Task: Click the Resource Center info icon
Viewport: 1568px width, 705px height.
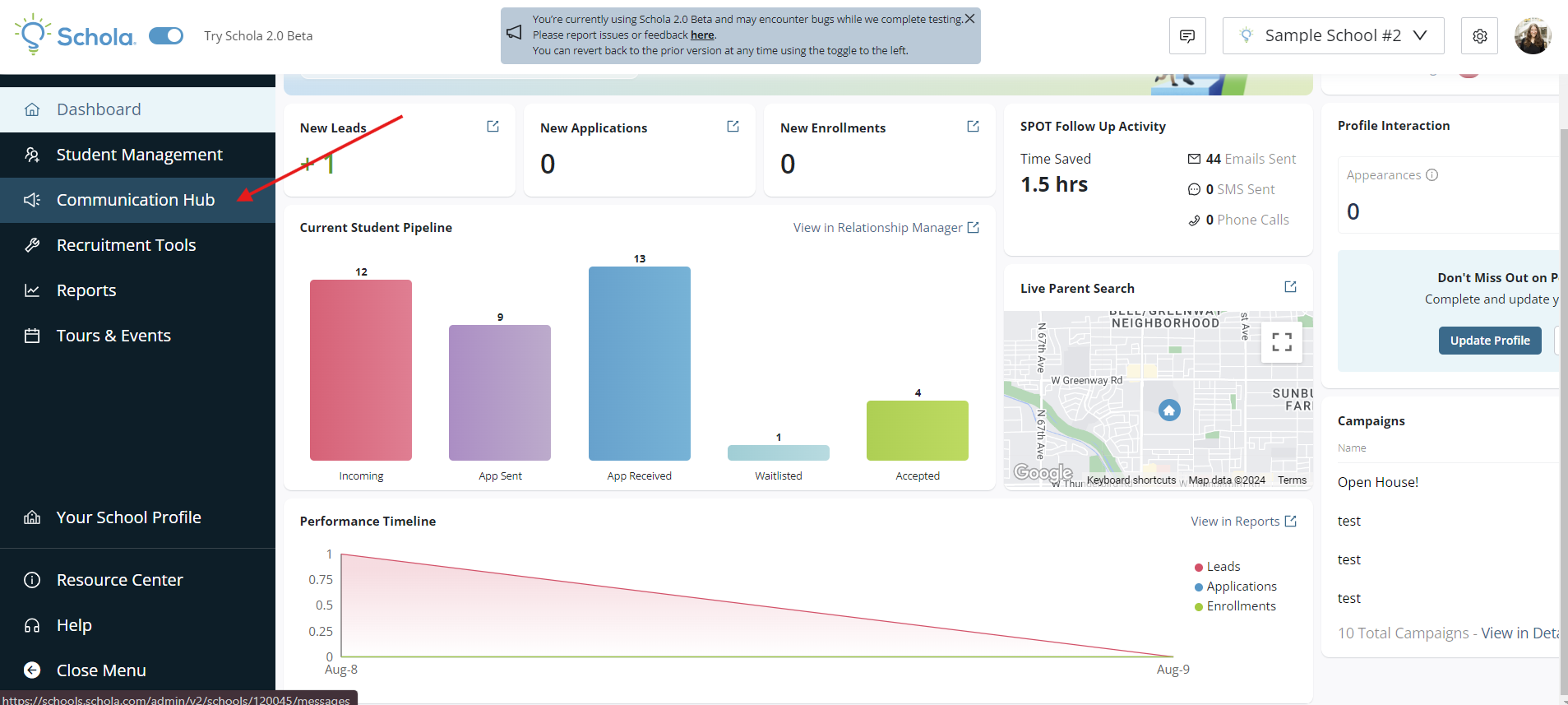Action: (32, 580)
